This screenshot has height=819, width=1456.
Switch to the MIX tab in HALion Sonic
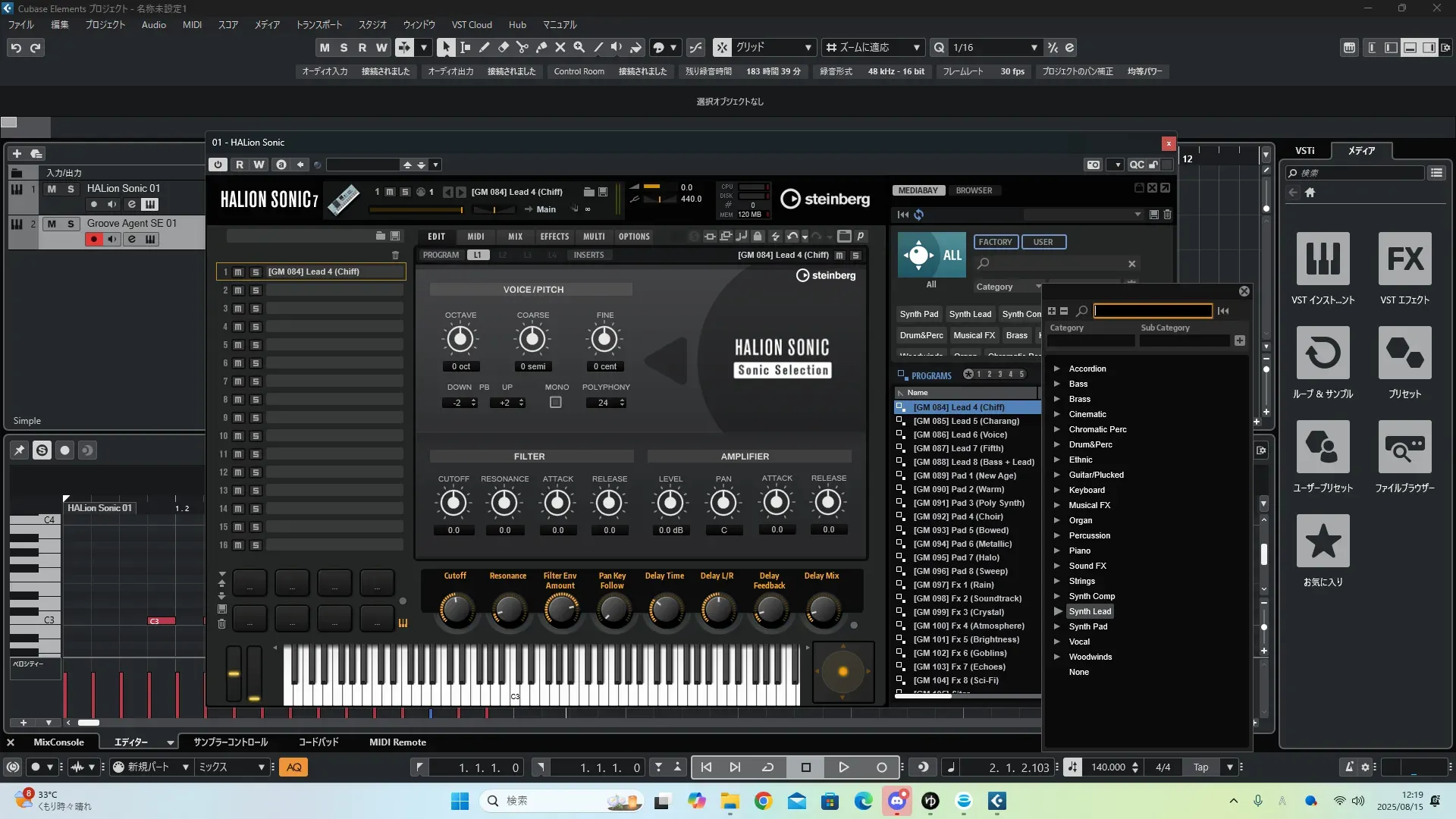pos(515,237)
